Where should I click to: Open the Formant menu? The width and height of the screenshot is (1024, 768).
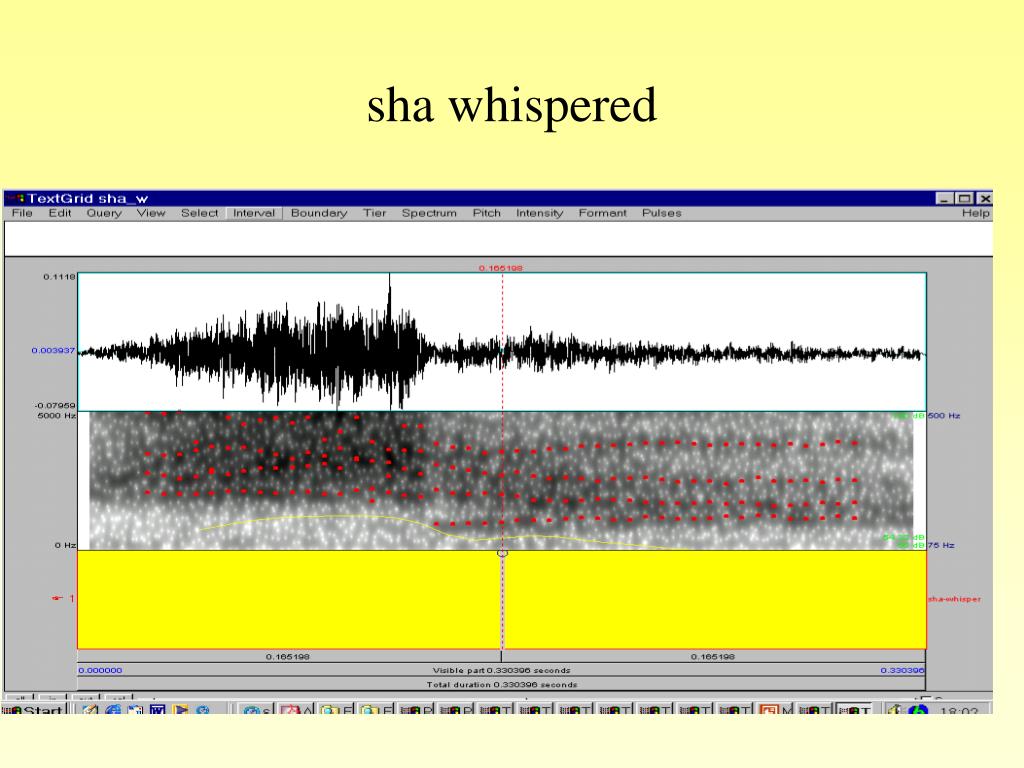tap(602, 213)
